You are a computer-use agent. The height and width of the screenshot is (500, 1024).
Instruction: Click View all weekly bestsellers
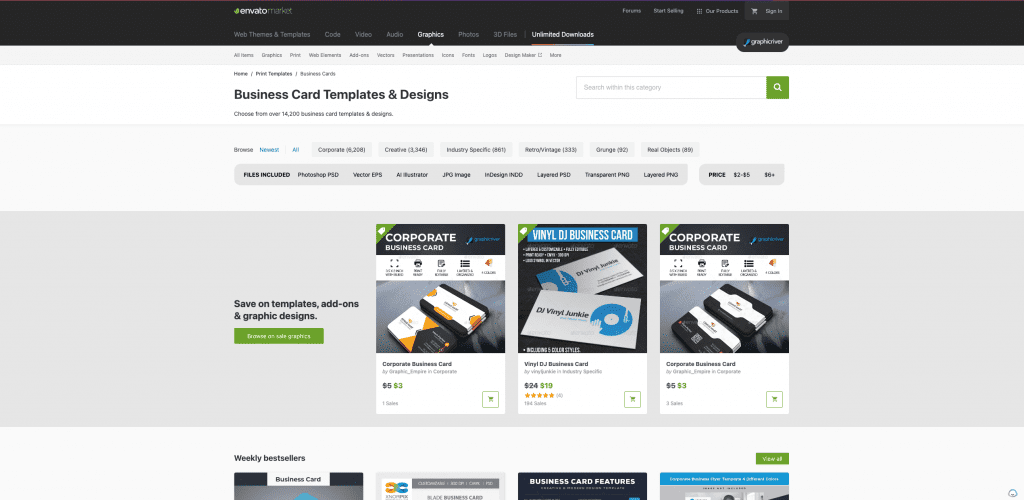tap(772, 459)
